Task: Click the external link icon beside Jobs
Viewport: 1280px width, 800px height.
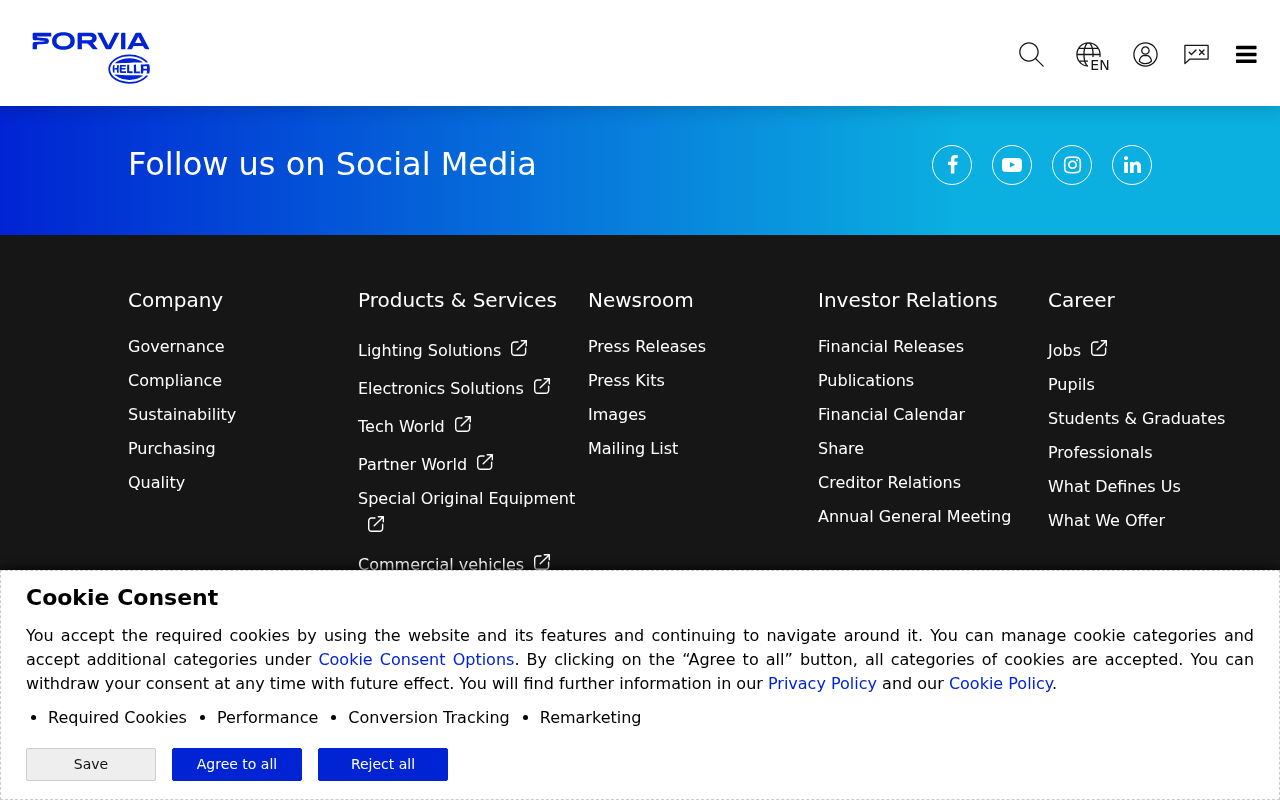Action: (1099, 348)
